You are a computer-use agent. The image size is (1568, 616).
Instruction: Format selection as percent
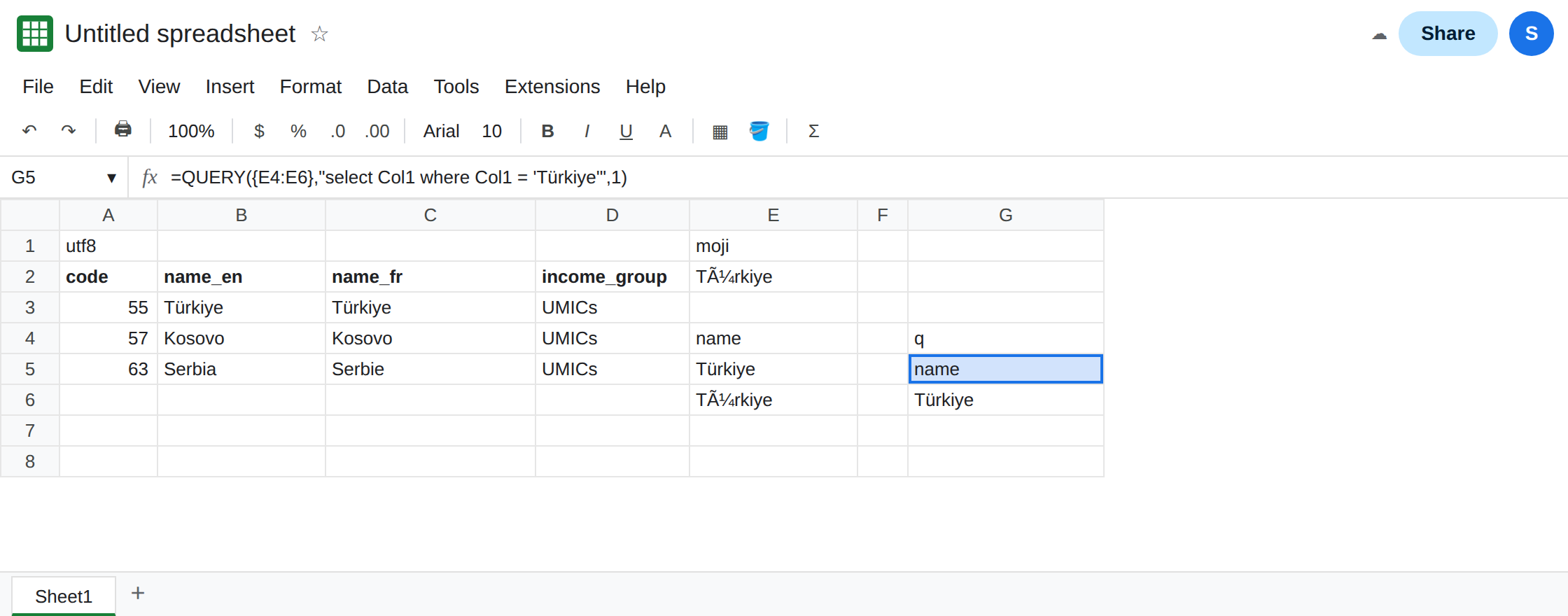tap(298, 131)
